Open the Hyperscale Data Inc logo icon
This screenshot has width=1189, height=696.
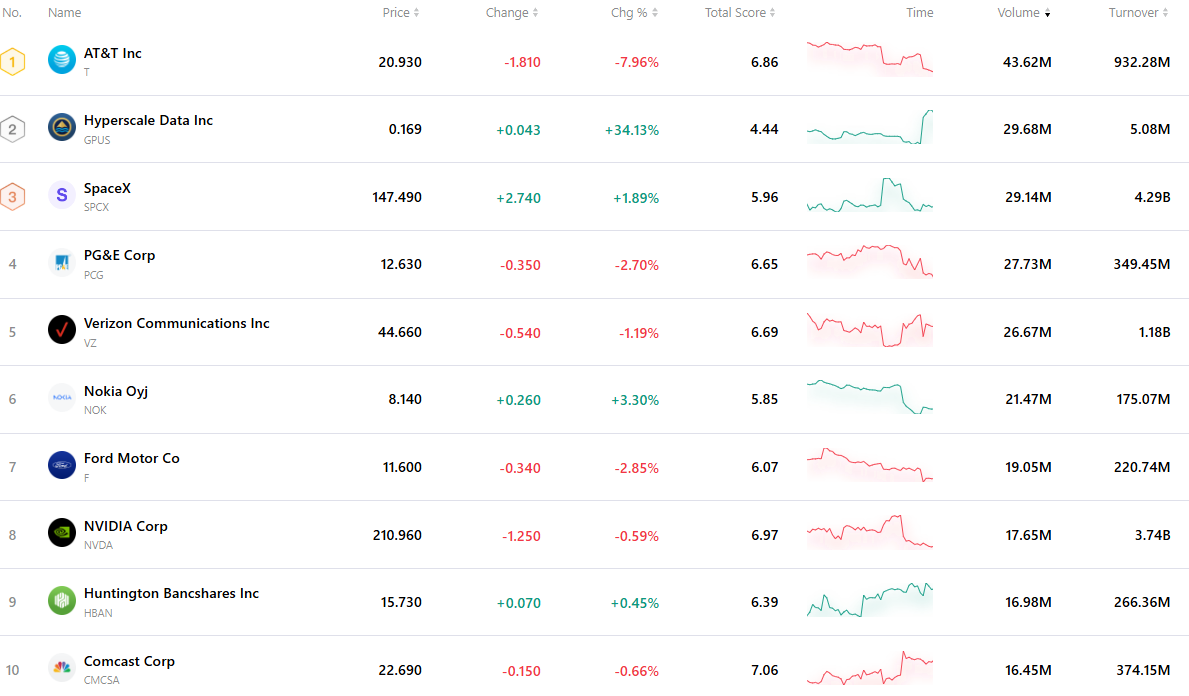pyautogui.click(x=61, y=127)
